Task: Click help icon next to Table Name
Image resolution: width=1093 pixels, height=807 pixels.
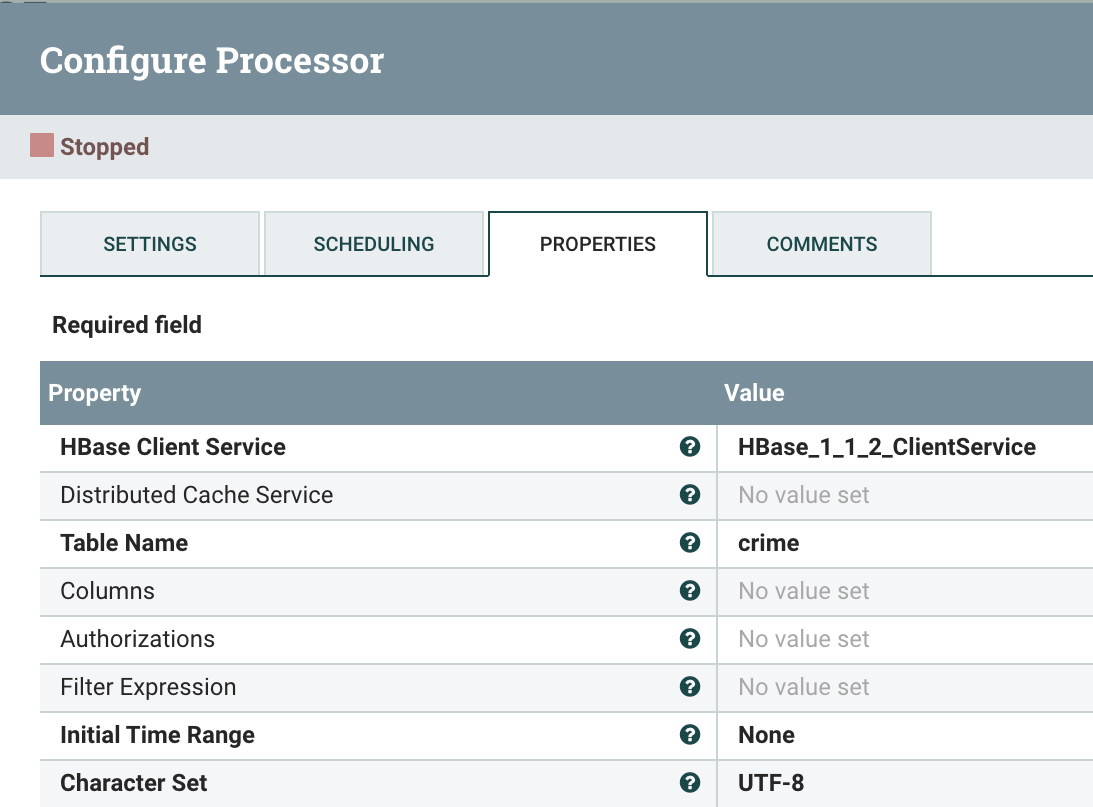Action: click(x=689, y=543)
